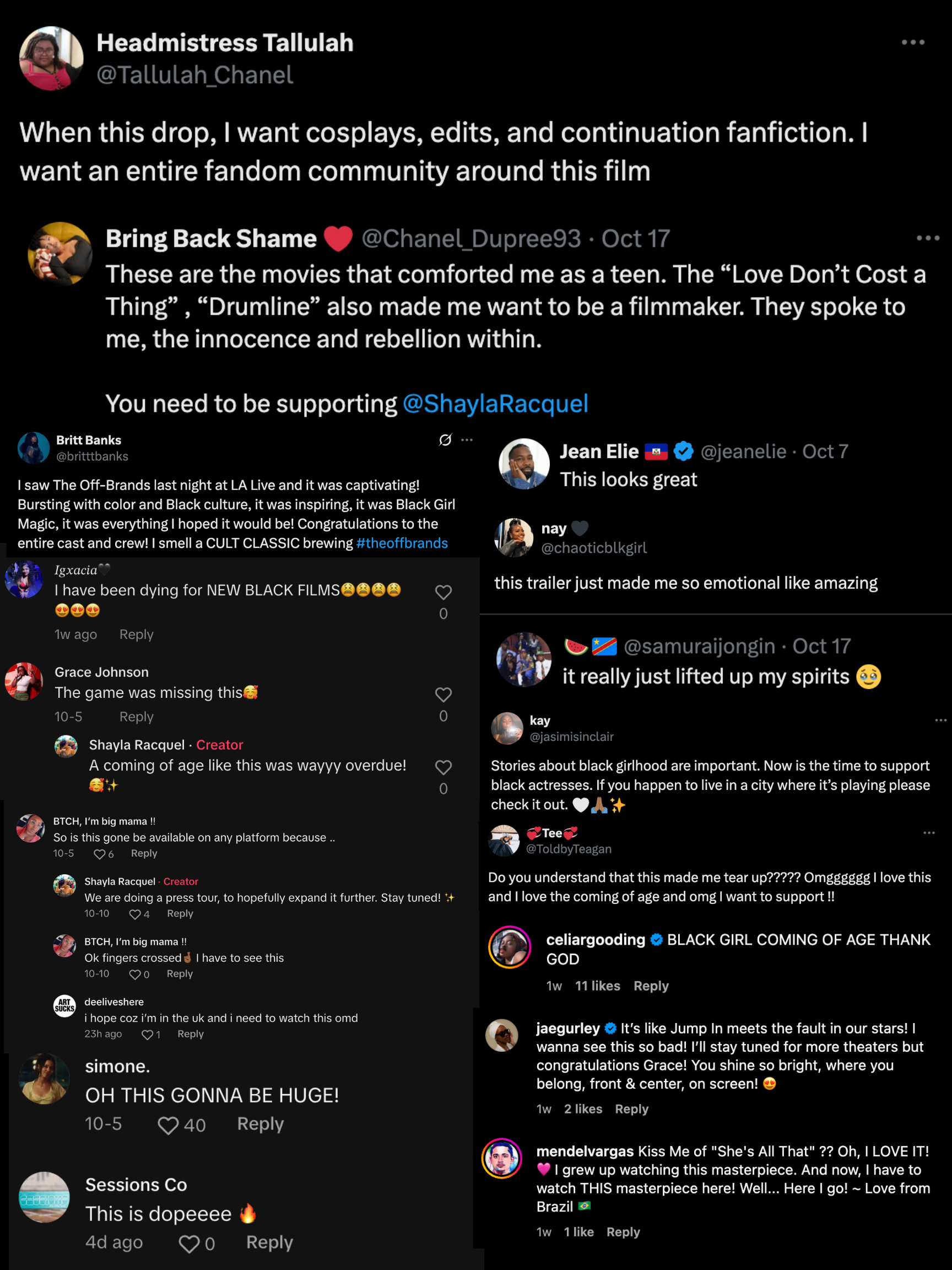Click the mute icon on Britt Banks post
The image size is (952, 1270).
445,440
